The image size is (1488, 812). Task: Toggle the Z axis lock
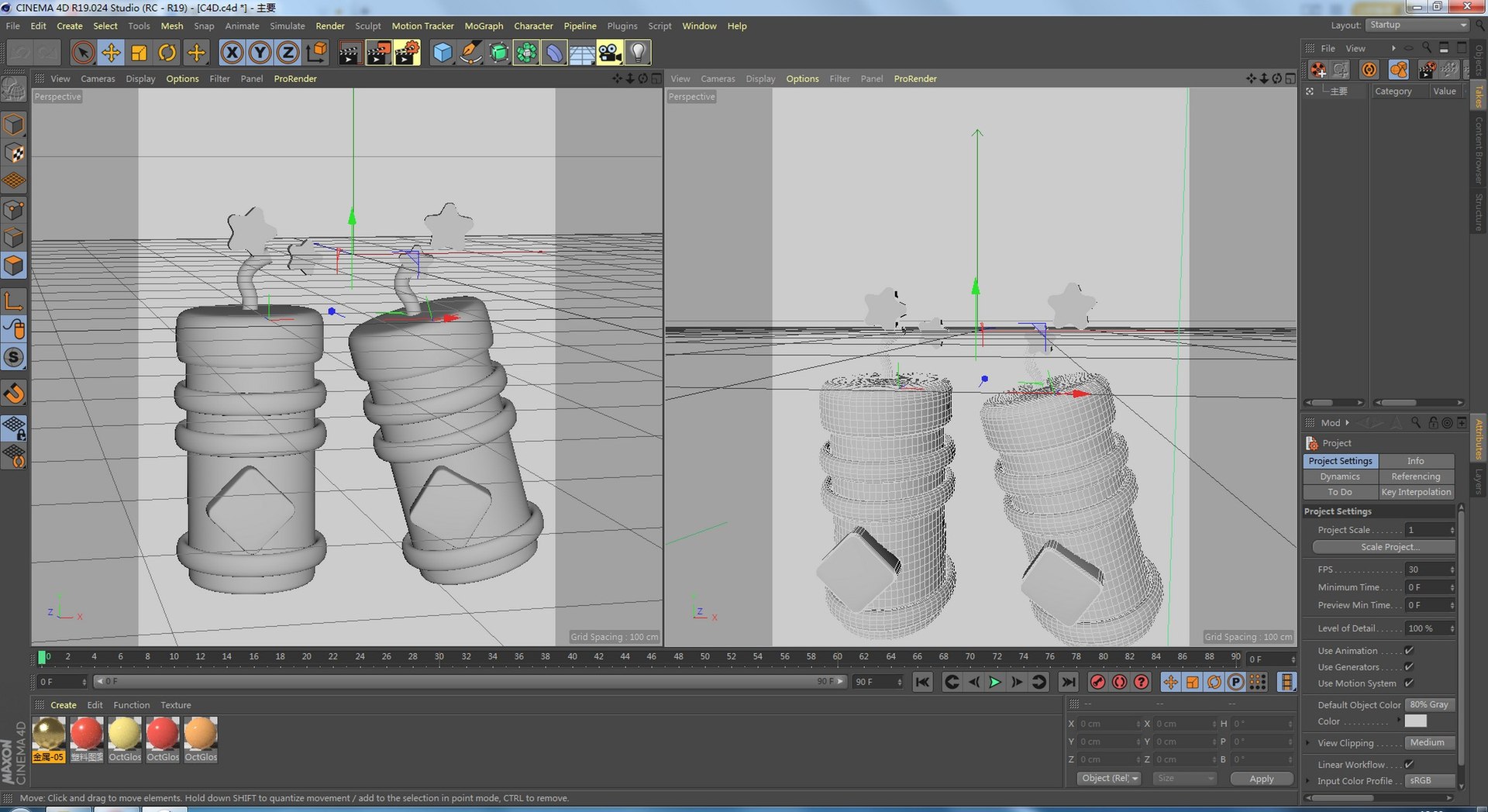click(288, 53)
